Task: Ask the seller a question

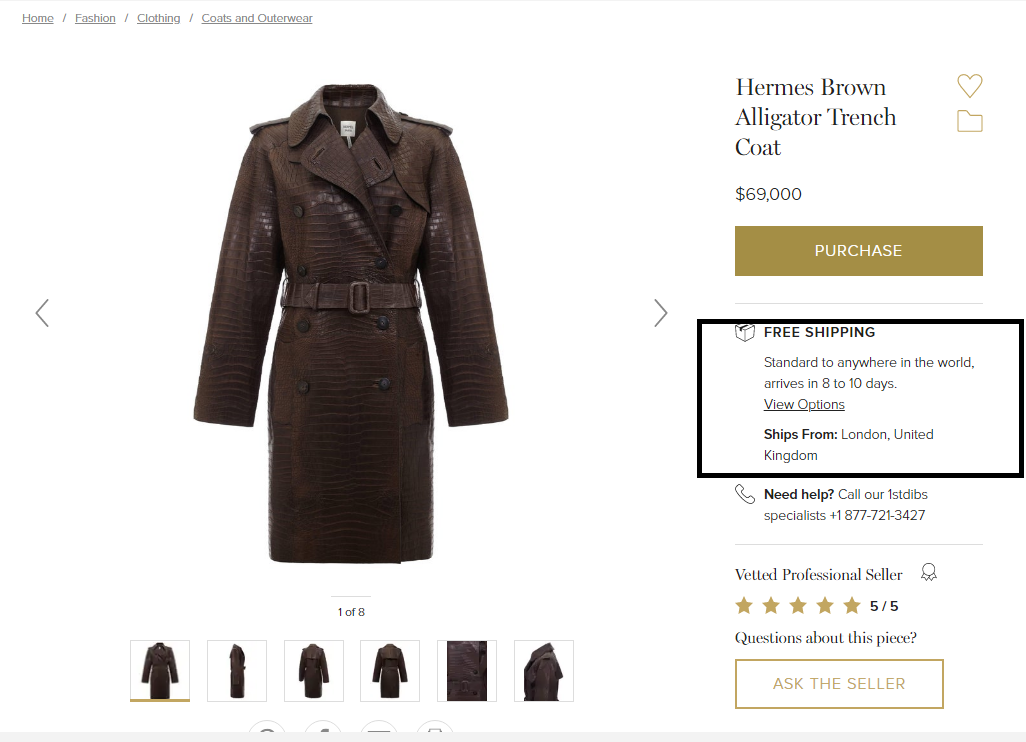Action: pos(839,684)
